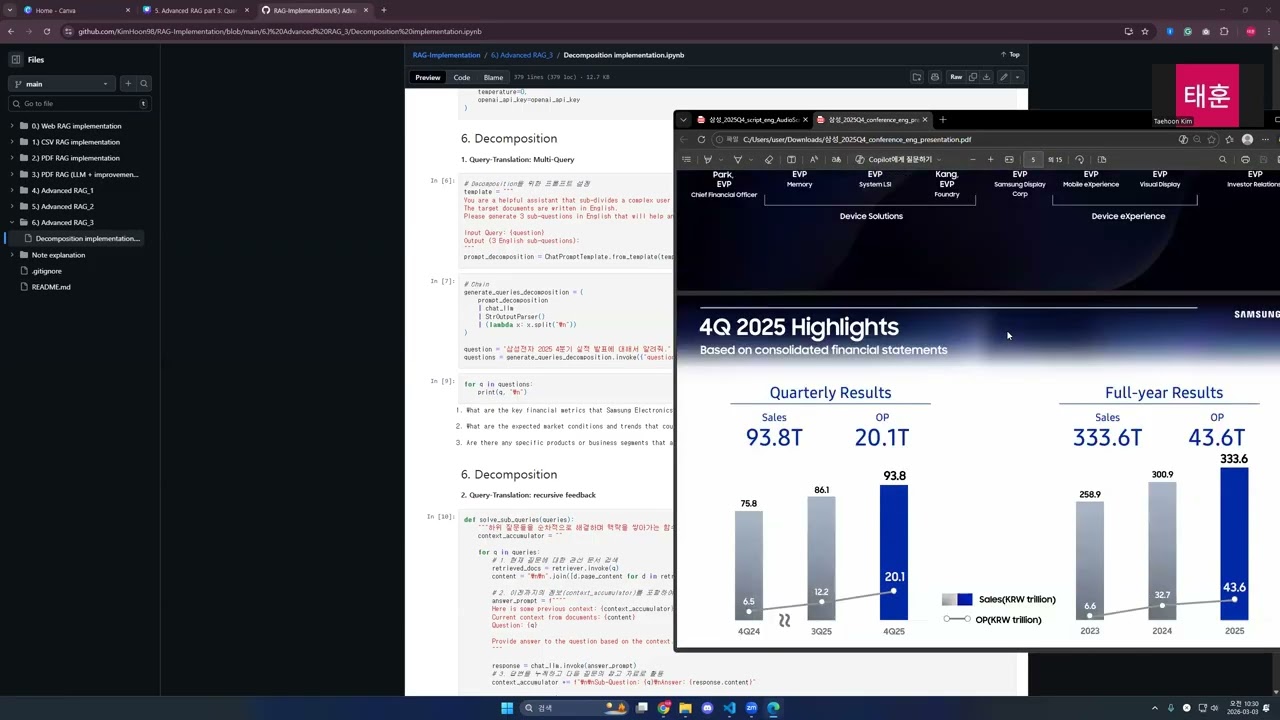Expand the 'Note explanation' folder
Screen dimensions: 1280x720
click(12, 255)
